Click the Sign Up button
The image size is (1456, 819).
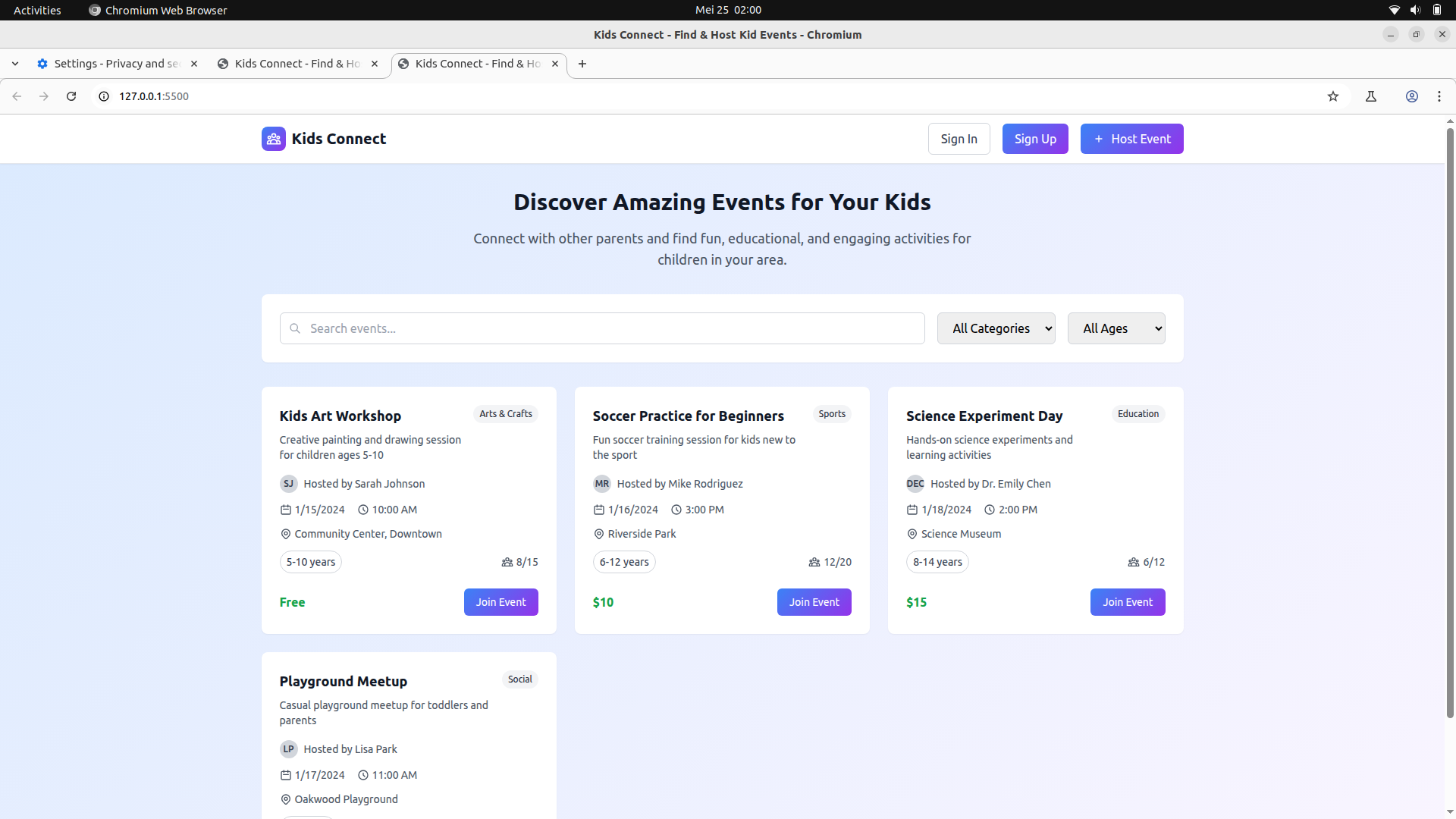tap(1034, 139)
